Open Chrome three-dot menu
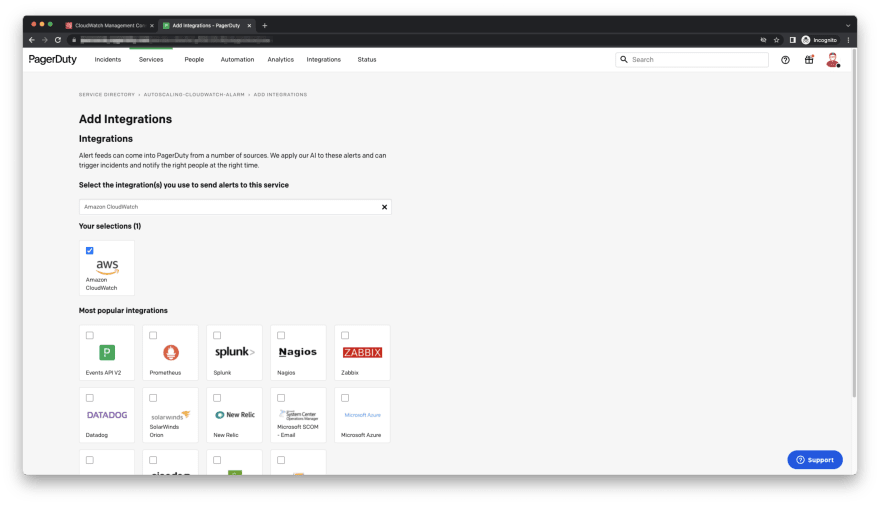 (848, 40)
